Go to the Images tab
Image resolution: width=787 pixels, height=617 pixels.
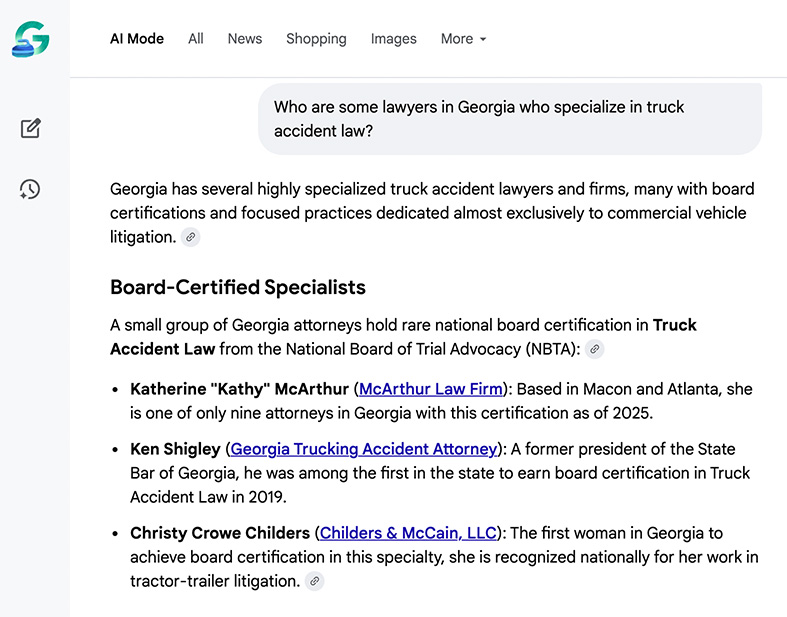point(393,39)
